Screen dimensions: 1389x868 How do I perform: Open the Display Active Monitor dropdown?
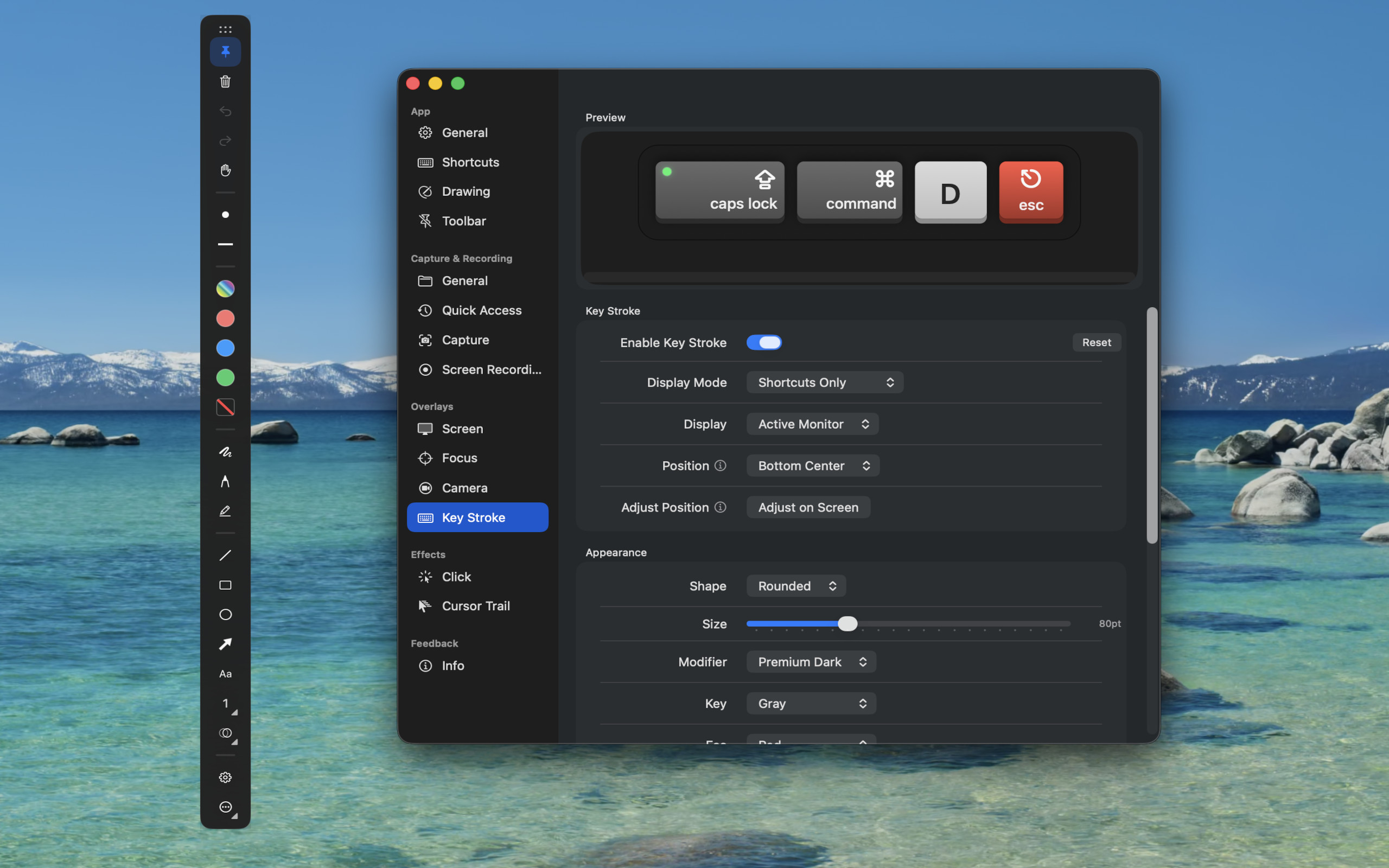coord(812,424)
